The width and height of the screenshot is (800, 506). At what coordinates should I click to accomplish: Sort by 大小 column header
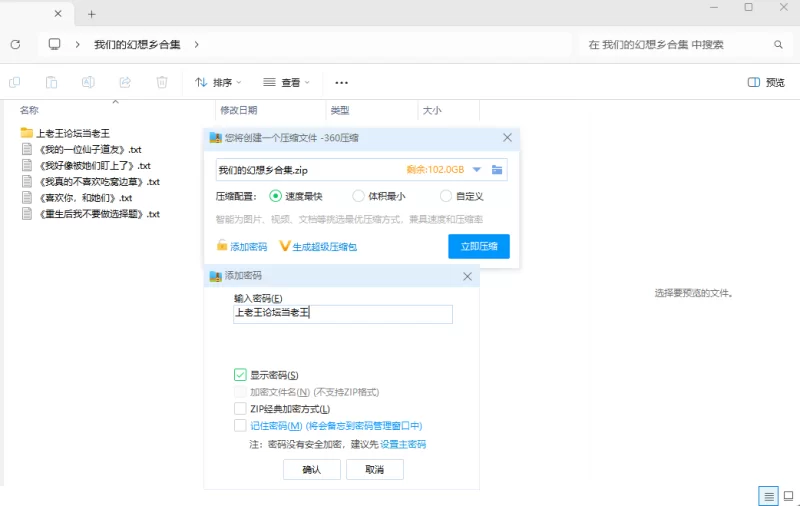[432, 110]
